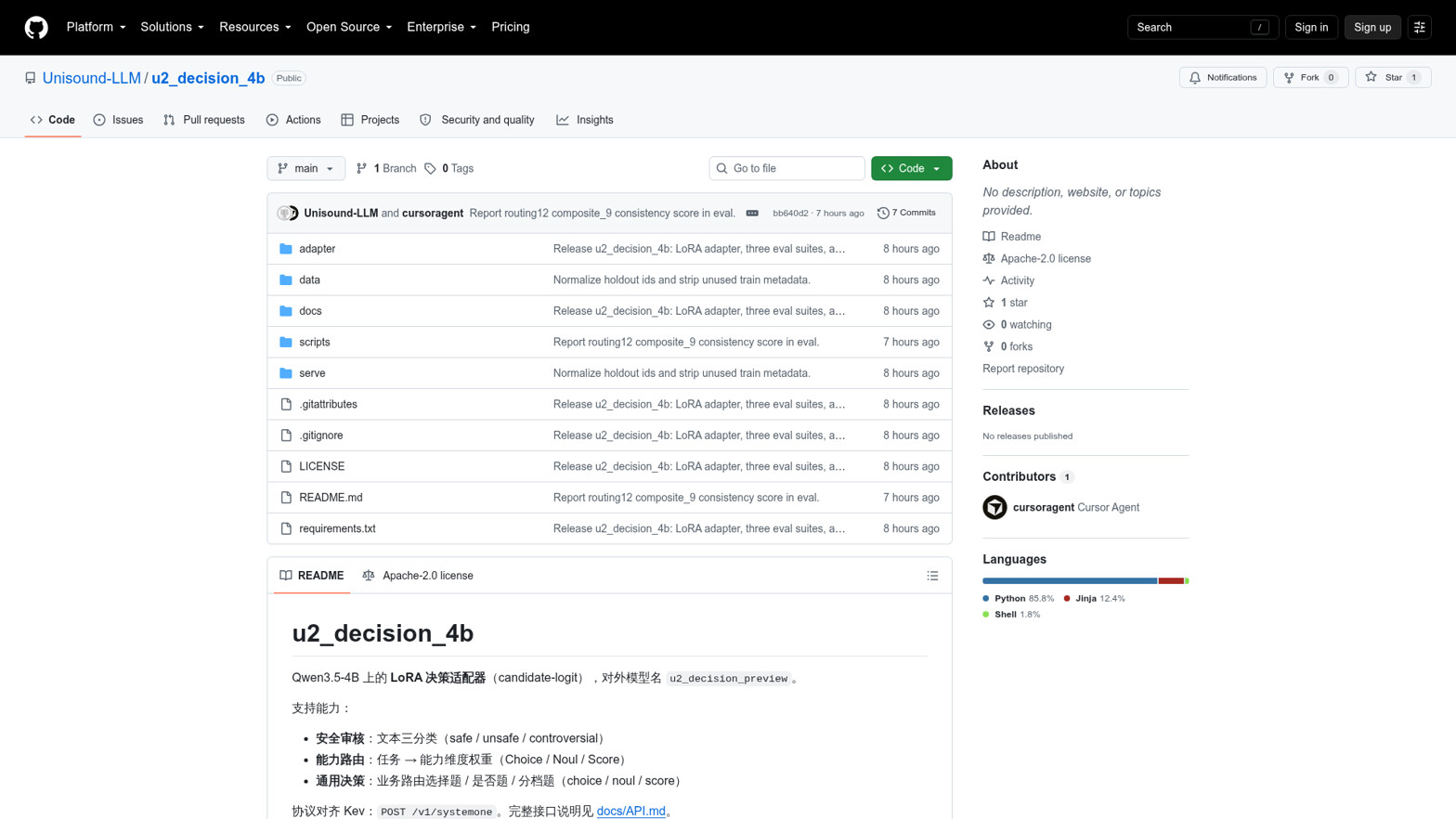Open the docs/API.md link in README

pos(630,812)
